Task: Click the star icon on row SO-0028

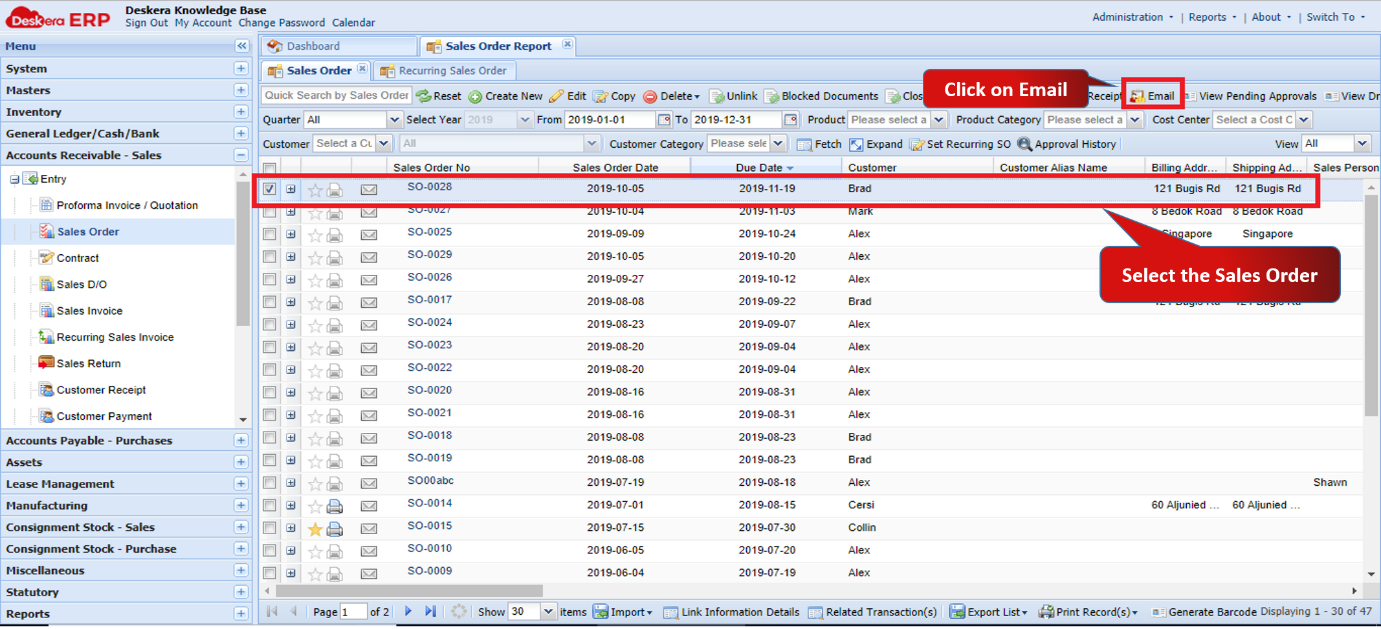Action: (315, 189)
